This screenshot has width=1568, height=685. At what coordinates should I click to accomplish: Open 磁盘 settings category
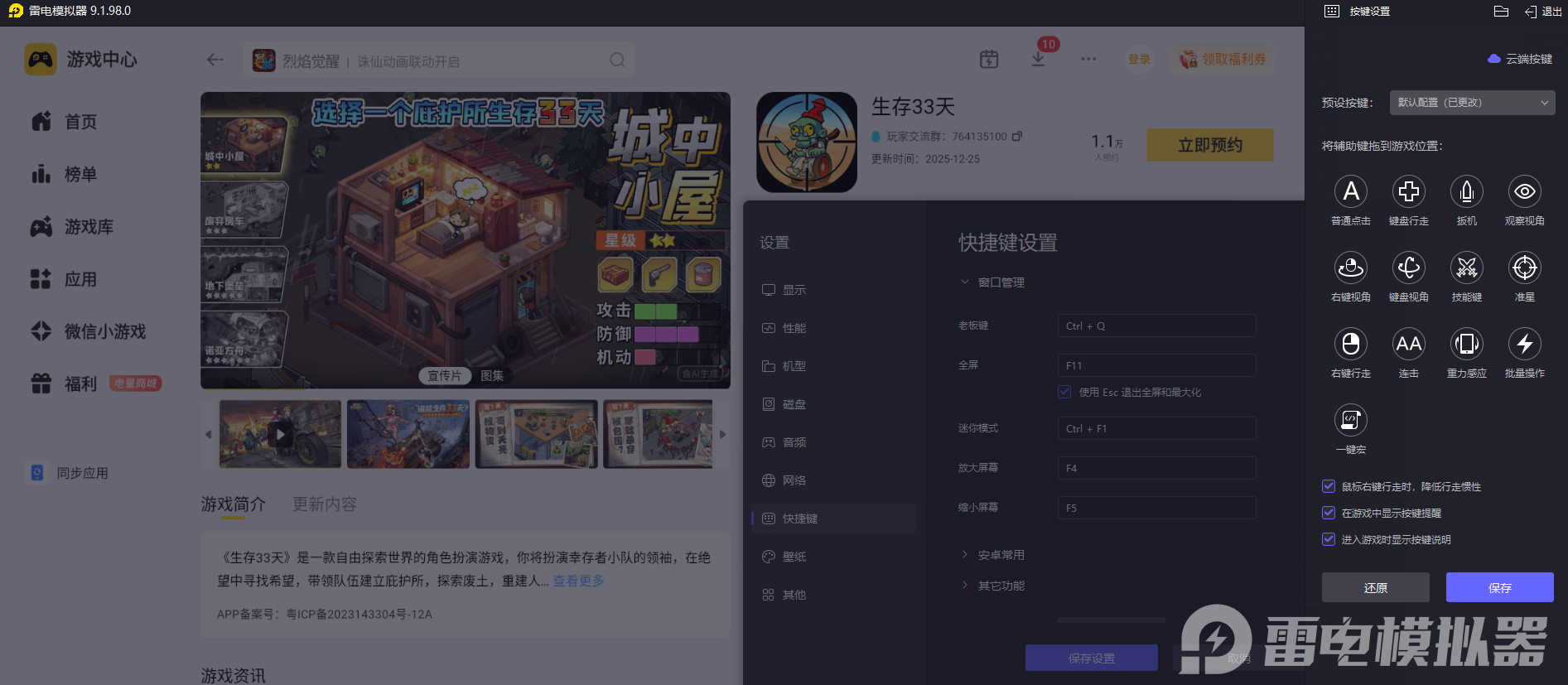click(x=784, y=404)
